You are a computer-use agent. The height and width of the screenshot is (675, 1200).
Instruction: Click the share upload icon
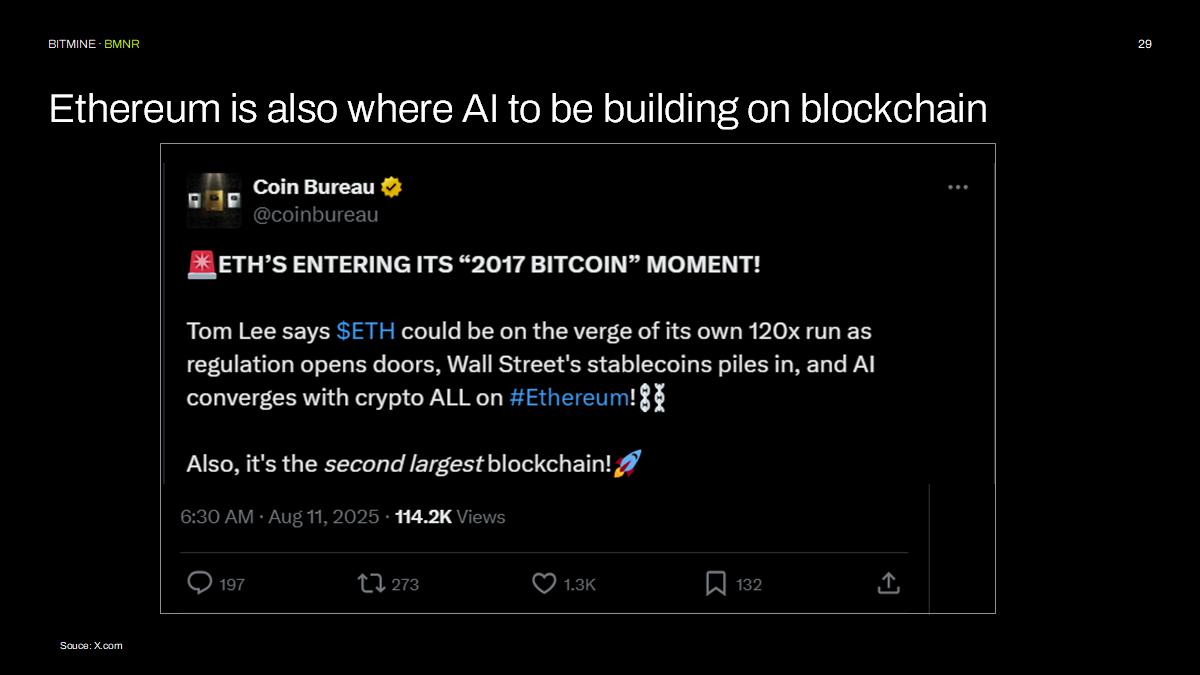[888, 583]
